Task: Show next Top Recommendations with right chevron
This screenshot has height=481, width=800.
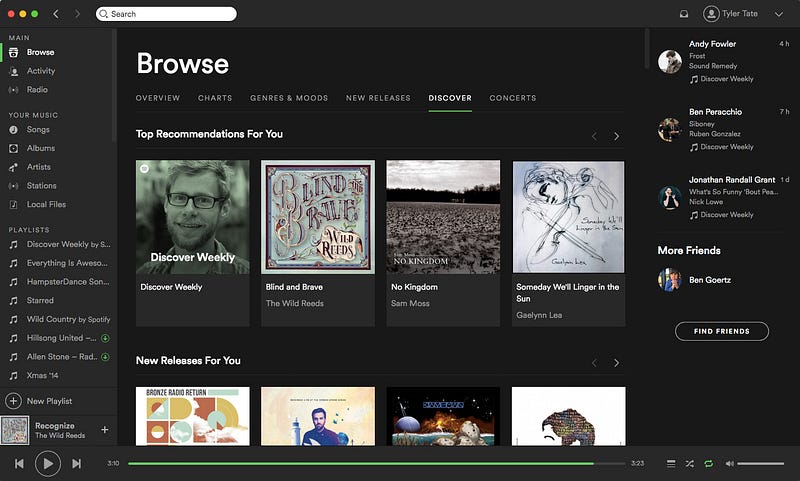Action: (616, 136)
